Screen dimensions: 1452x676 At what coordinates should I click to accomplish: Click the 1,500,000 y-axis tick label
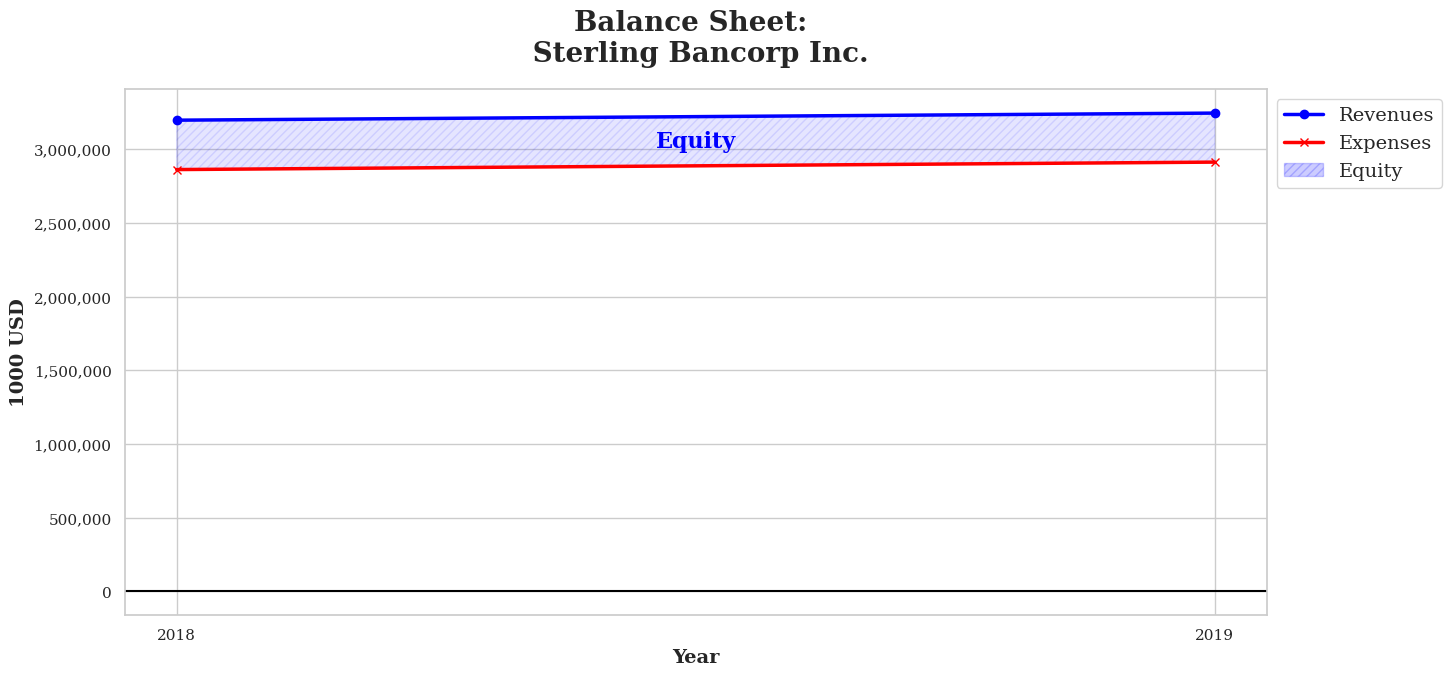72,371
